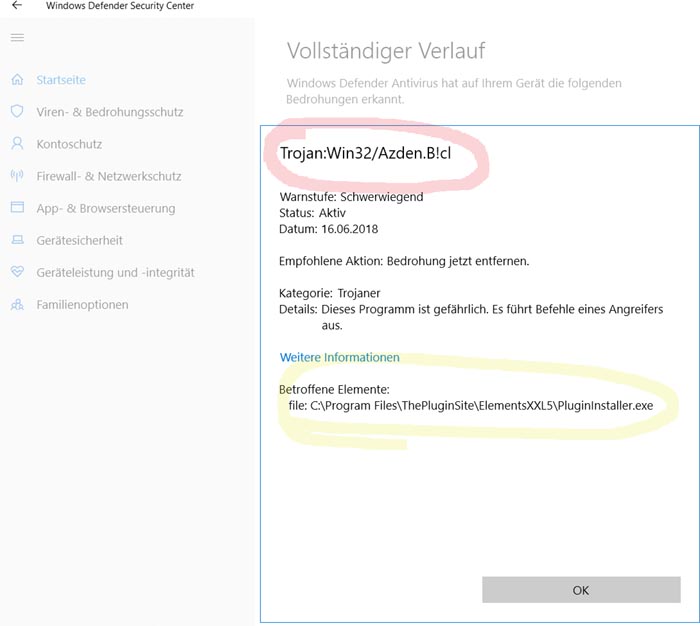Open Gerätesicherheit page

79,241
